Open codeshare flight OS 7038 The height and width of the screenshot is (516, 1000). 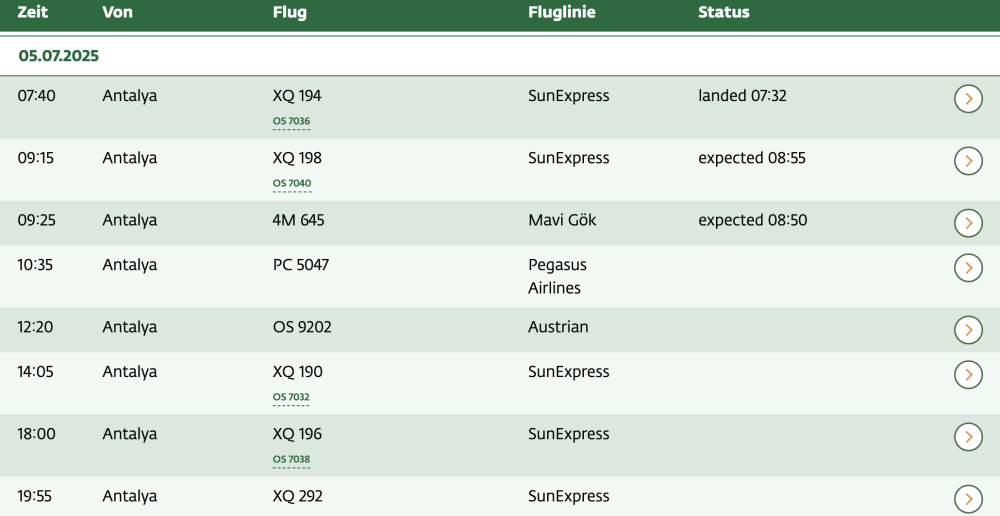click(x=291, y=460)
